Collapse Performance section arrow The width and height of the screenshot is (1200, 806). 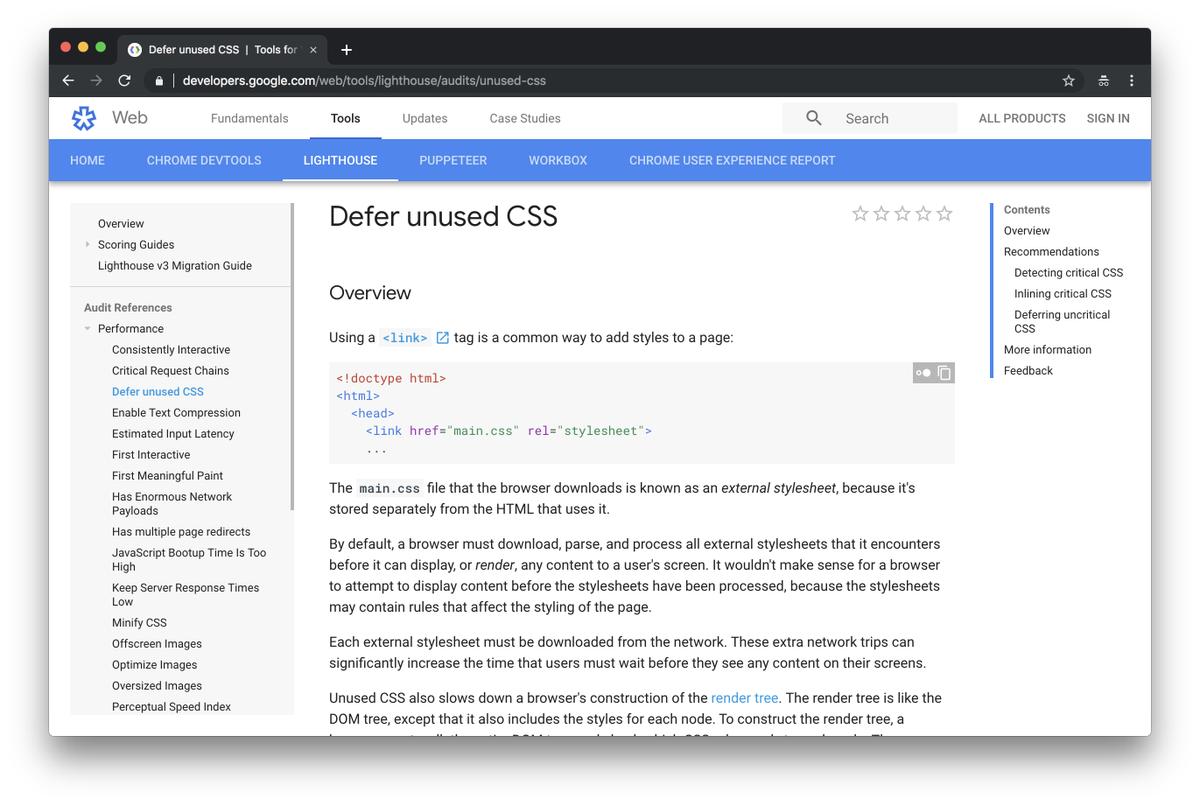(88, 329)
